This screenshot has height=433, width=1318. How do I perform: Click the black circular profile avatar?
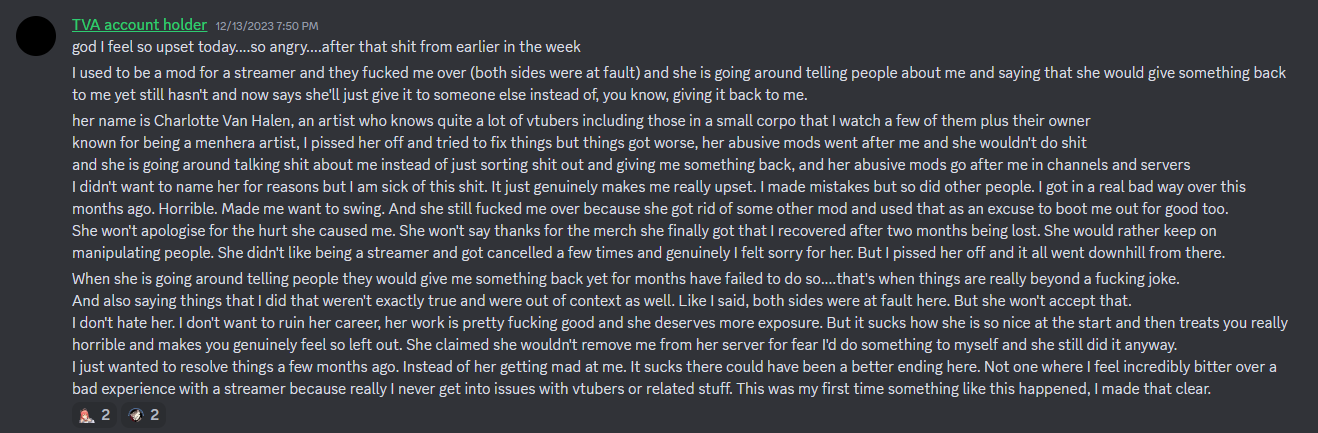(37, 37)
